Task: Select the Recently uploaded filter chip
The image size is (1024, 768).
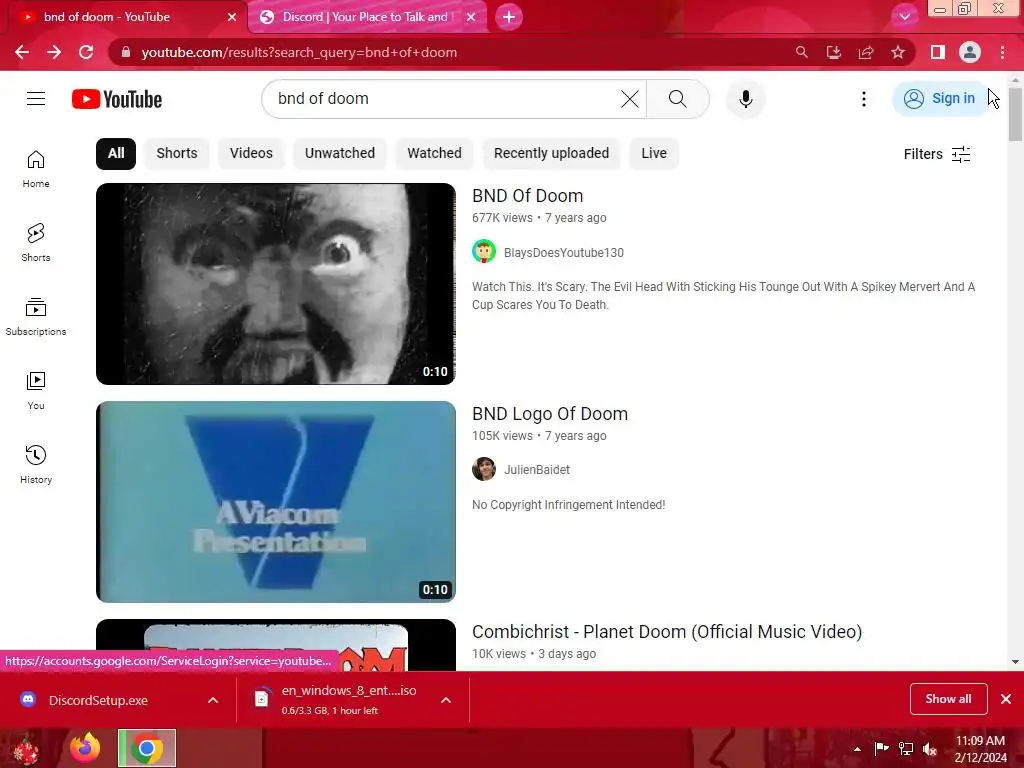Action: pyautogui.click(x=551, y=153)
